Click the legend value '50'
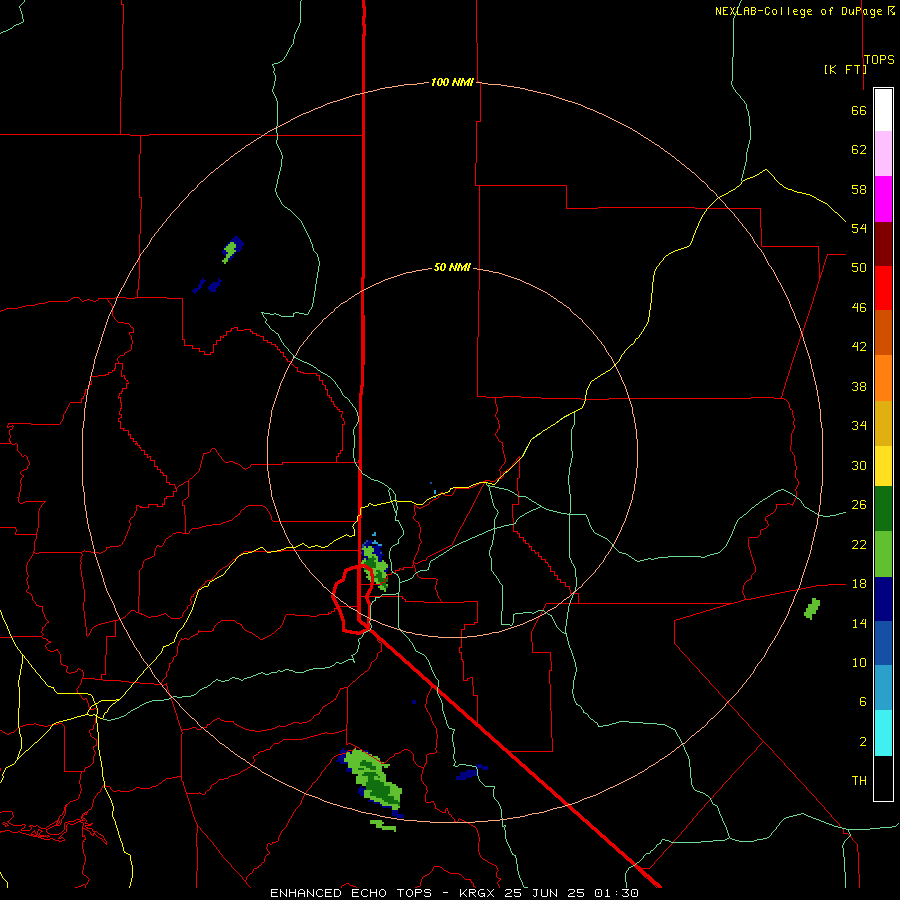900x900 pixels. pos(859,268)
